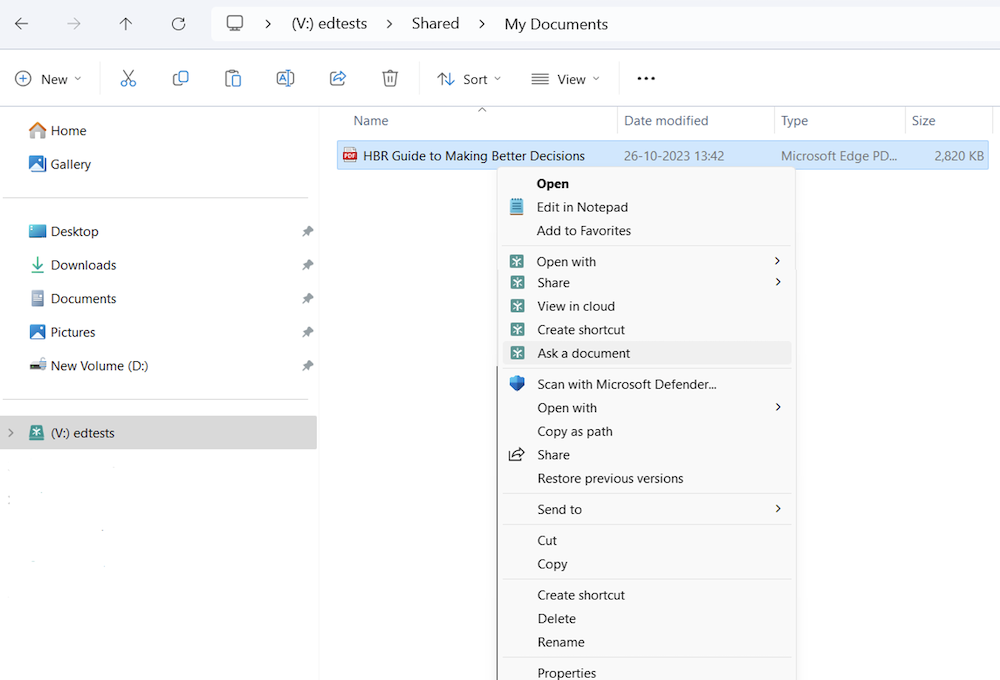1000x680 pixels.
Task: Click the Microsoft Edge PD... type cell
Action: coord(839,156)
